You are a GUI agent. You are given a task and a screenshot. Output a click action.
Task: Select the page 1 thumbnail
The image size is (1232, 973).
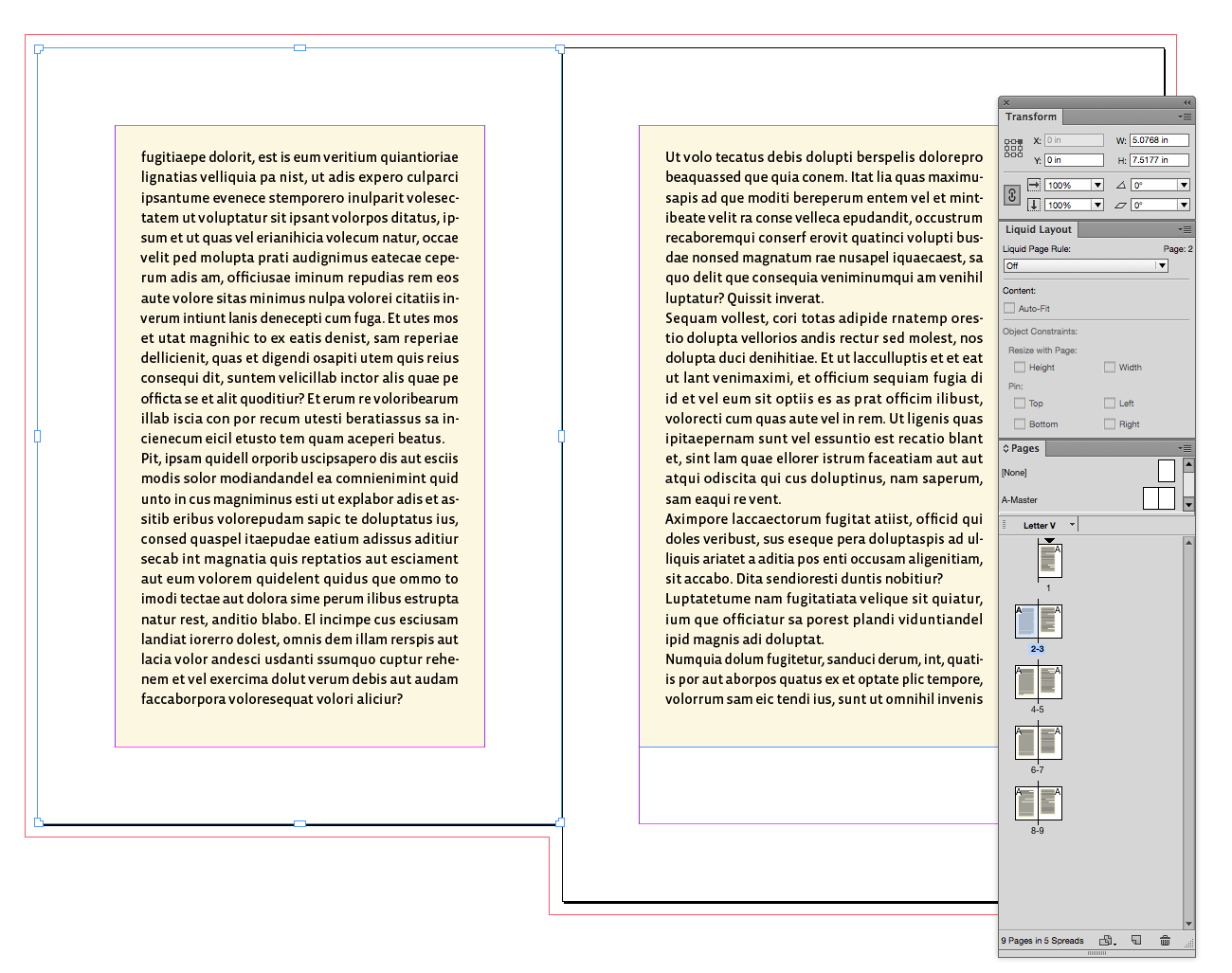pos(1050,561)
